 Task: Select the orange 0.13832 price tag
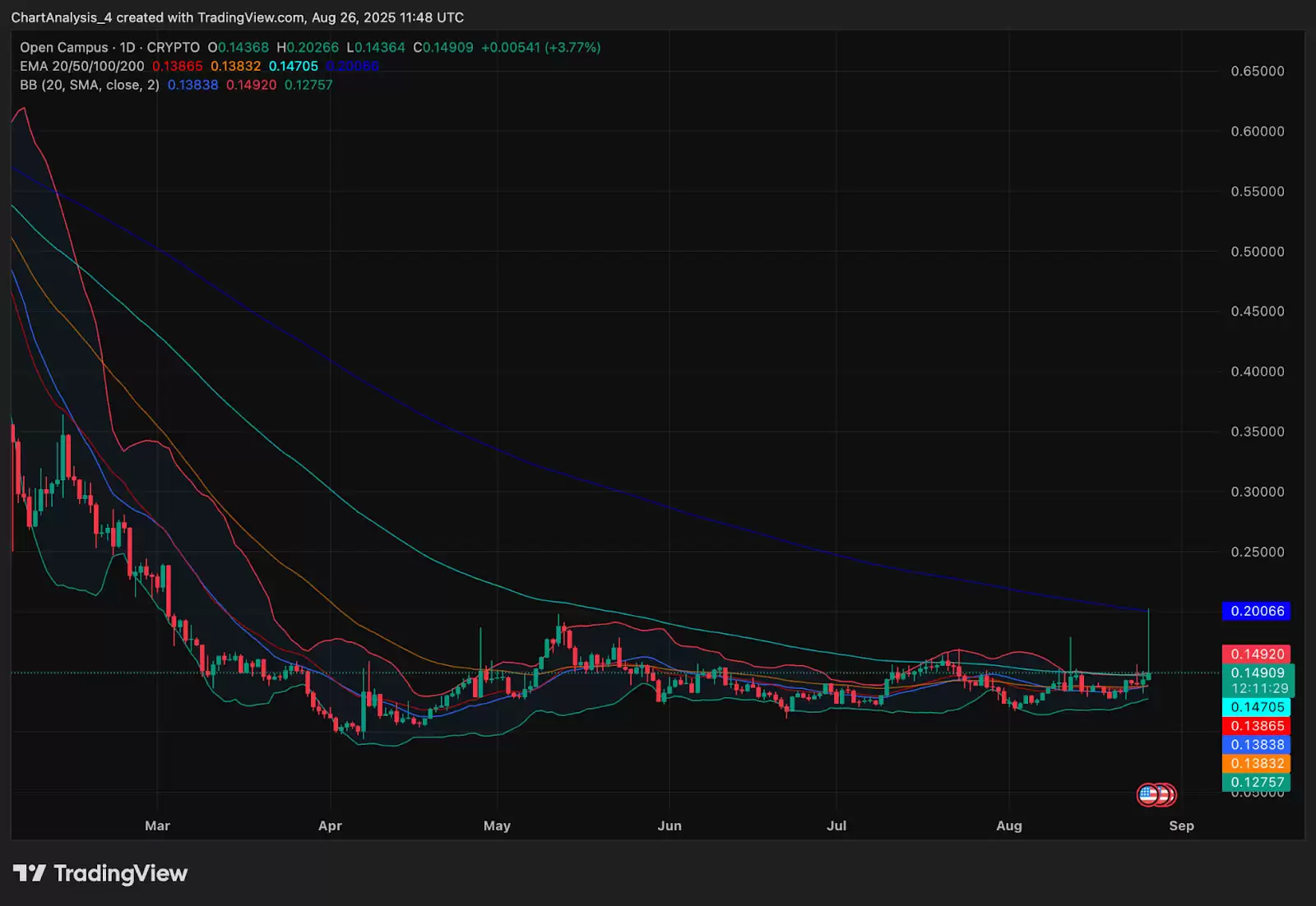click(1256, 764)
